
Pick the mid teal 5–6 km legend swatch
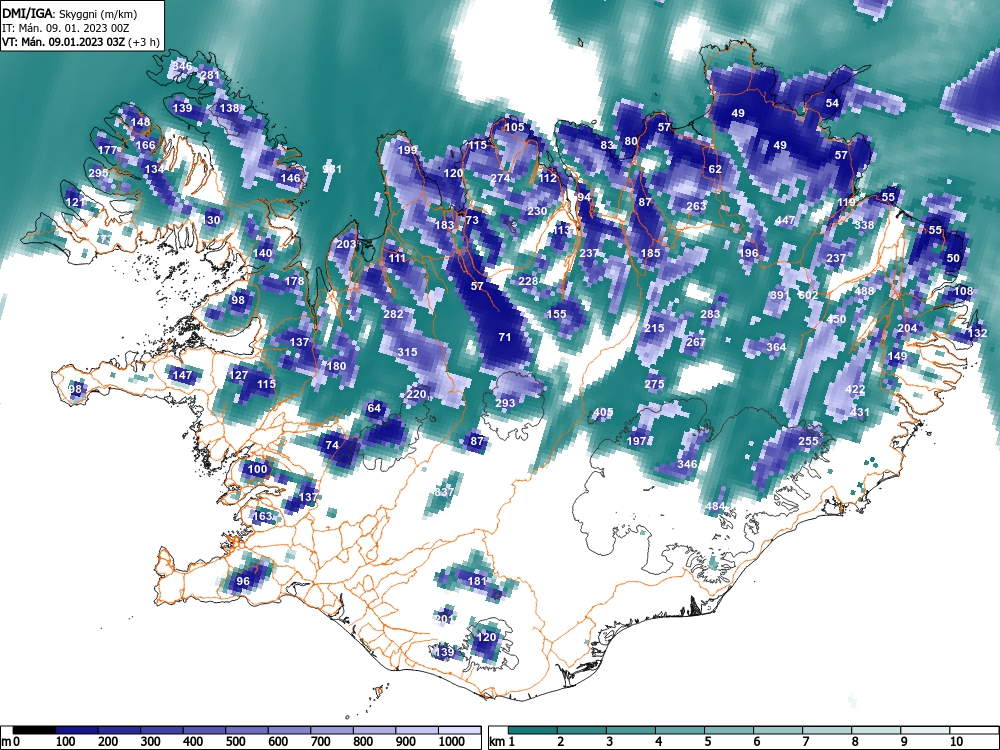tap(730, 730)
